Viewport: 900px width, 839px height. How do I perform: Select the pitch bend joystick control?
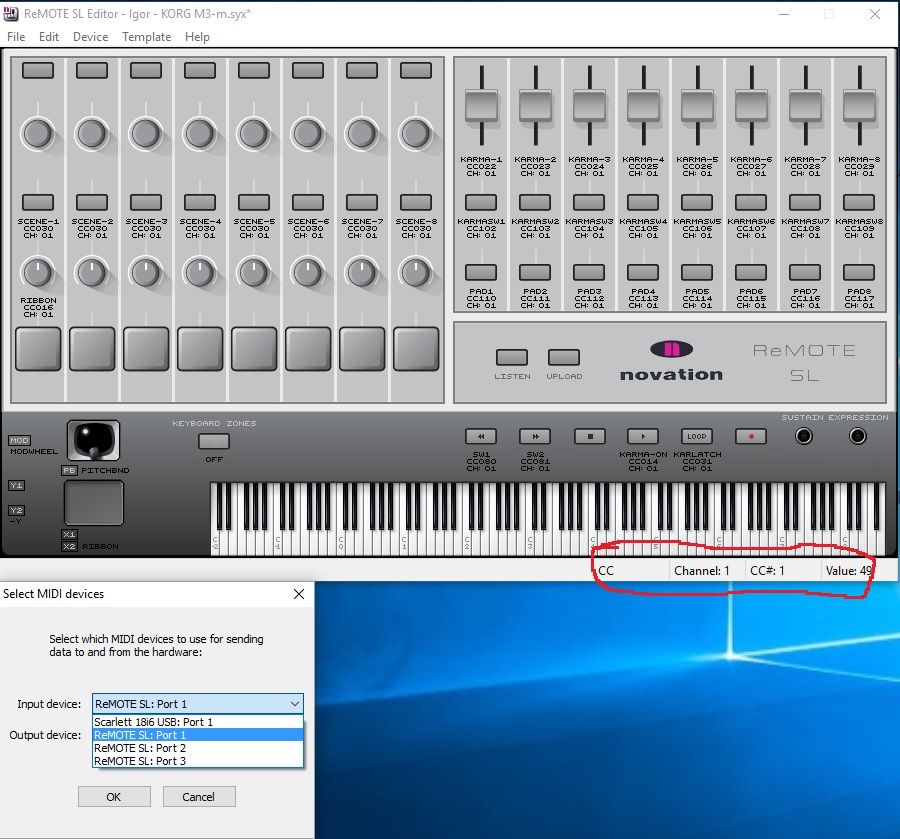[x=94, y=440]
